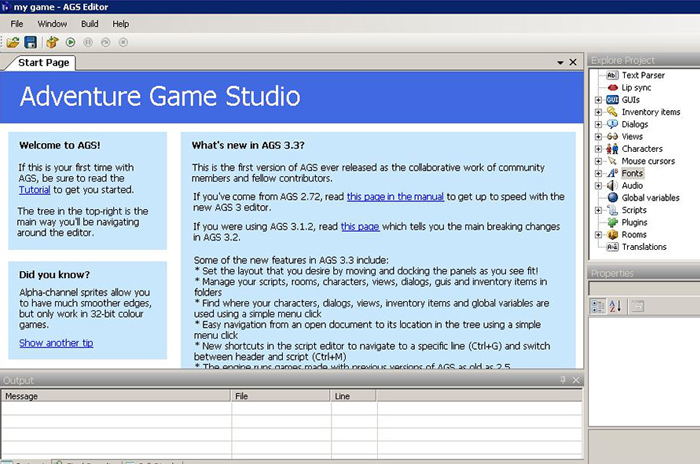Viewport: 700px width, 464px height.
Task: Click the Rooms tree icon
Action: (612, 234)
